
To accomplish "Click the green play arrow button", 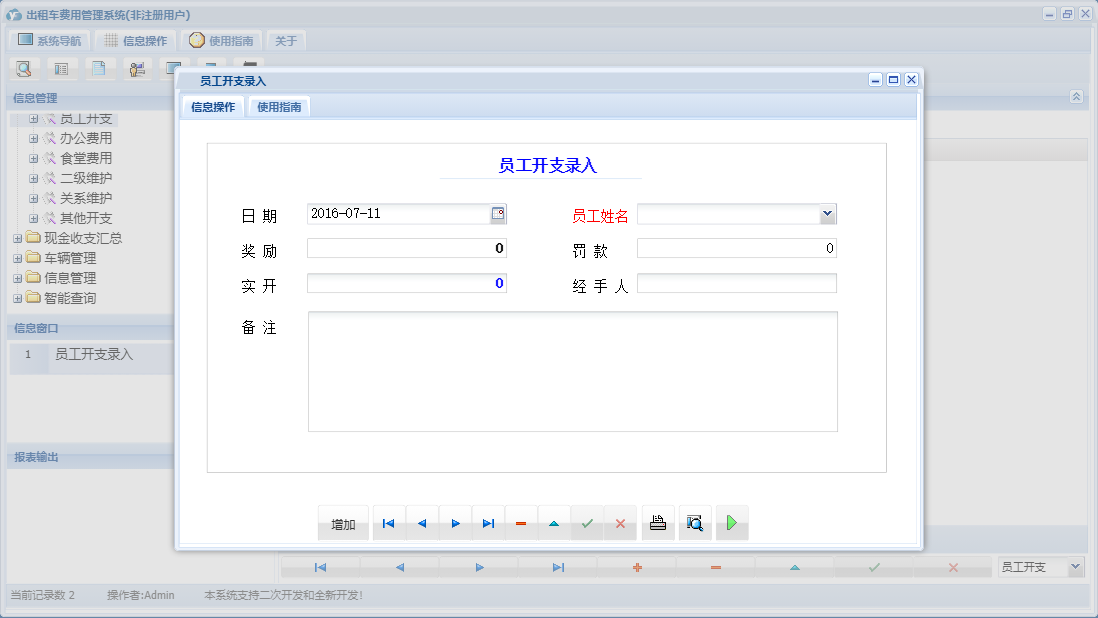I will coord(732,523).
